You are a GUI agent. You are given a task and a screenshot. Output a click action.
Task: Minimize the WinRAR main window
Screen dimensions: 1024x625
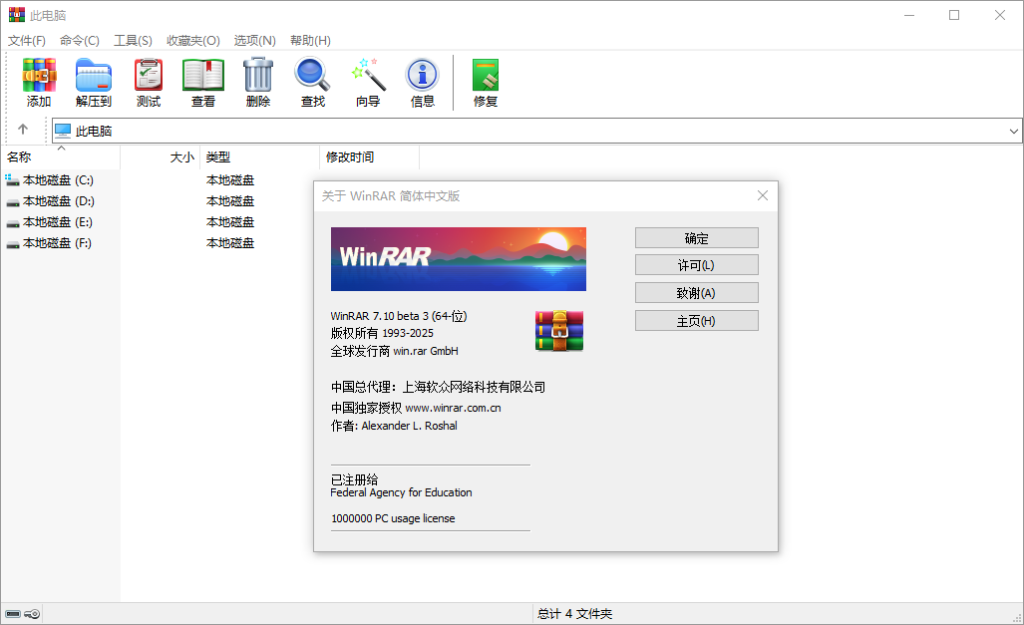pos(909,15)
